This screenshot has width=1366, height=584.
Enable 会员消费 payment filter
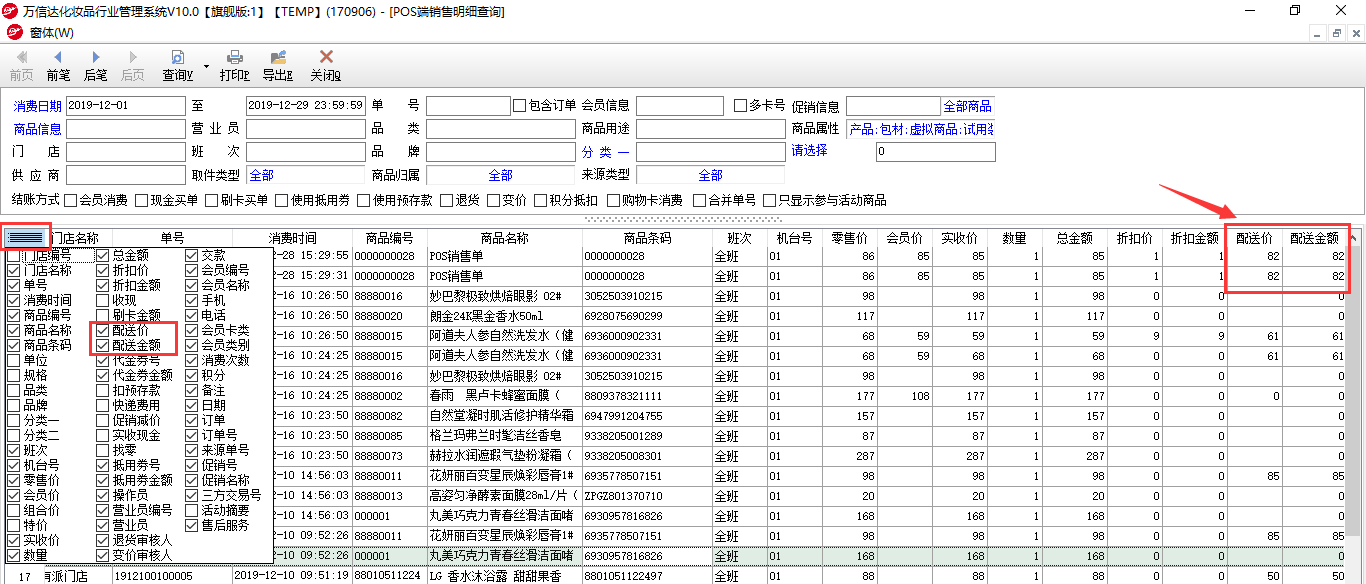tap(70, 200)
